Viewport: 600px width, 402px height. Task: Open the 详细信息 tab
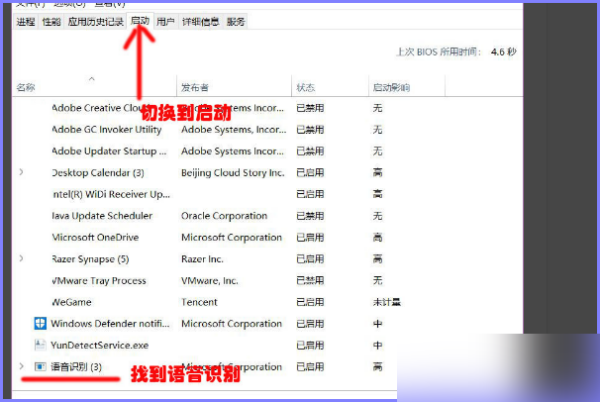[201, 22]
